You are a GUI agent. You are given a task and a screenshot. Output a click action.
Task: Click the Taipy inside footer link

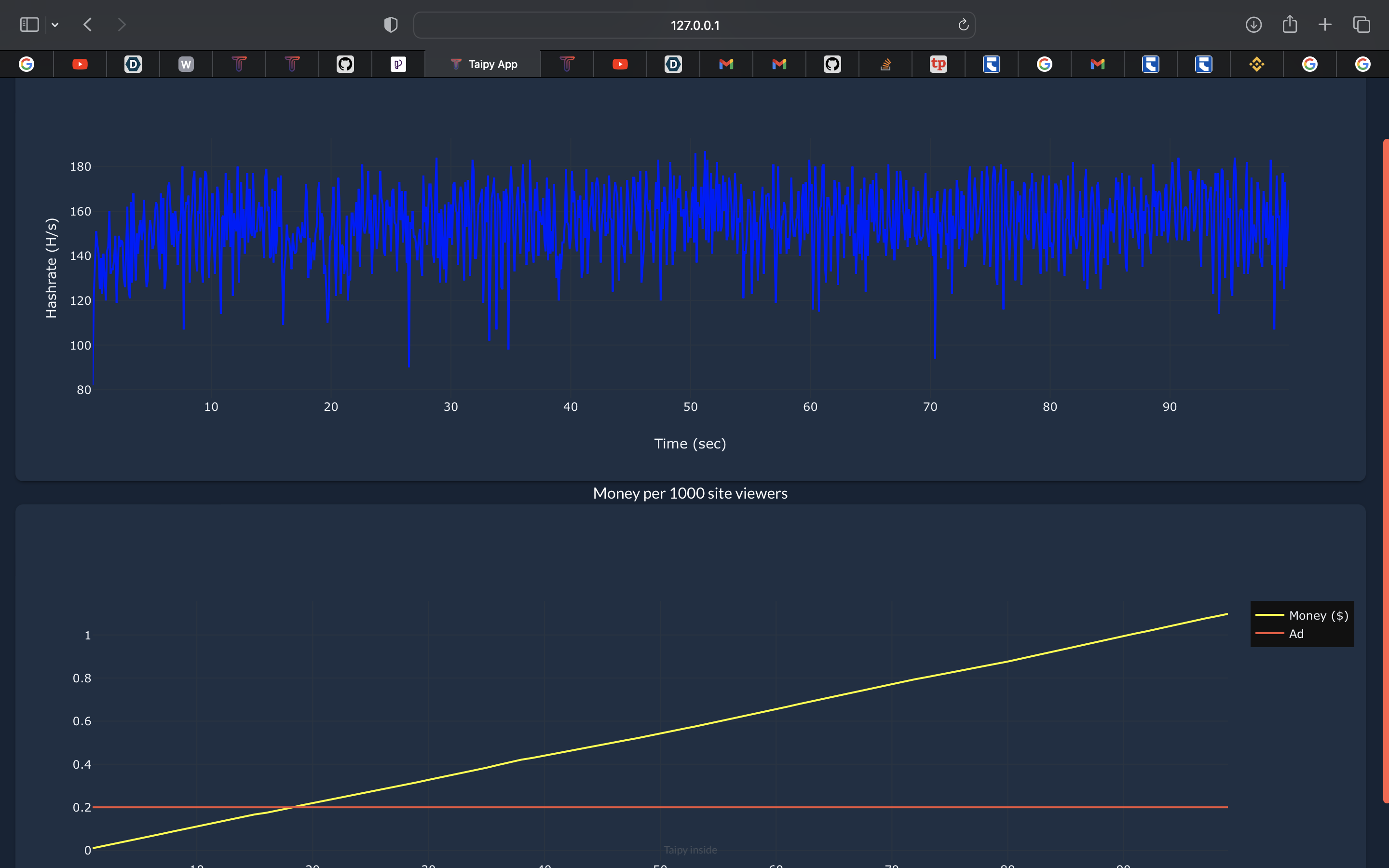coord(691,850)
